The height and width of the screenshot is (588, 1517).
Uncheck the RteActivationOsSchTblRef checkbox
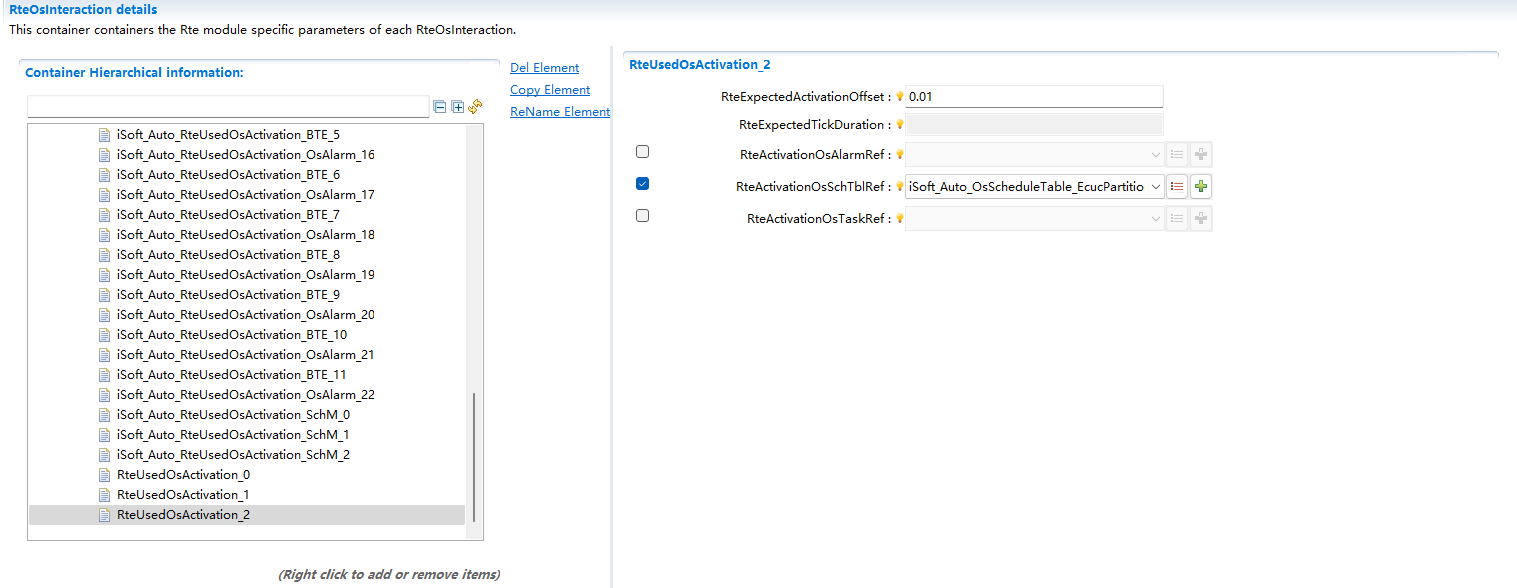(x=642, y=184)
